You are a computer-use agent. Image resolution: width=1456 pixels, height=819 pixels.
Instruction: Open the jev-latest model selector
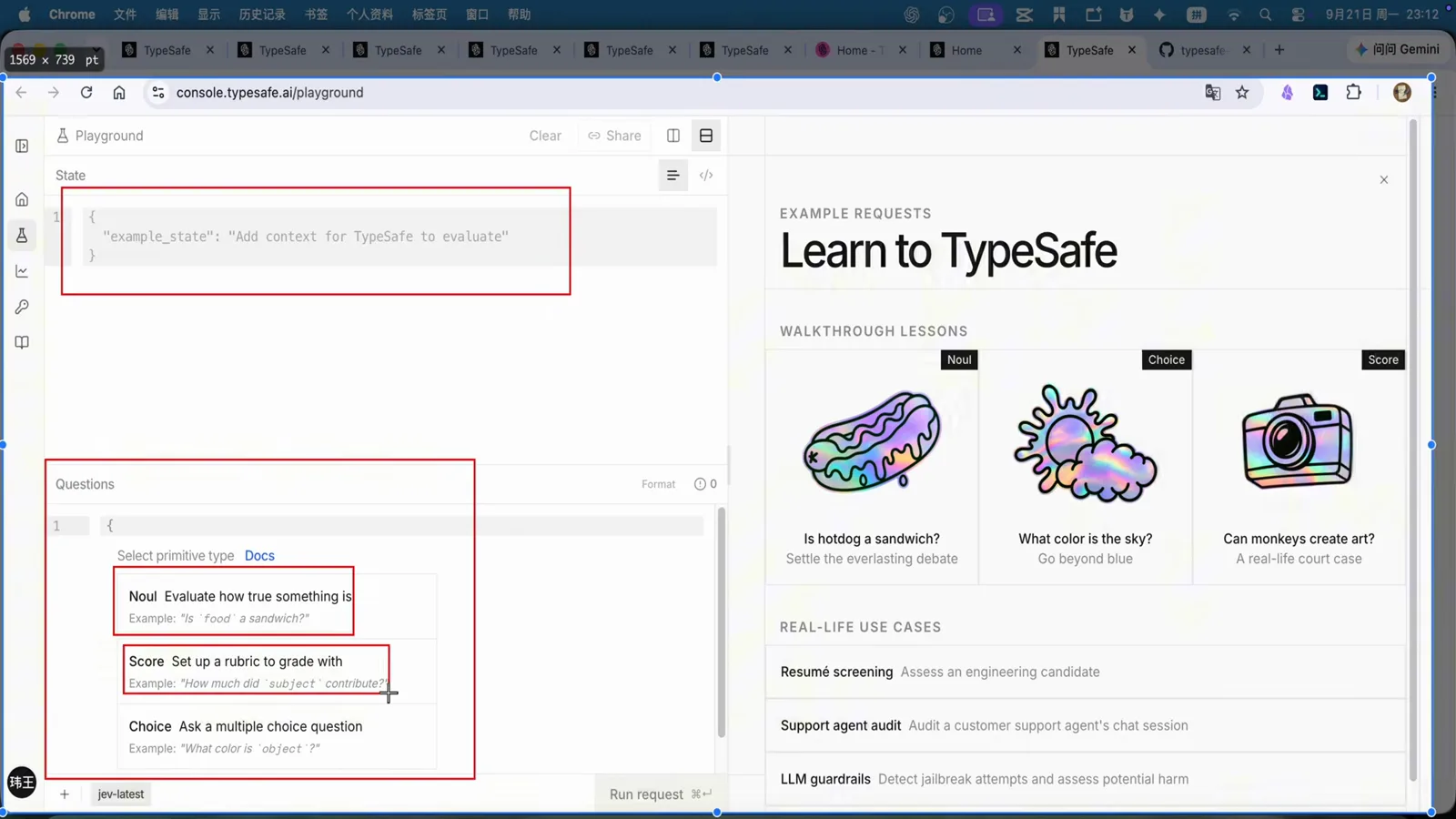121,794
